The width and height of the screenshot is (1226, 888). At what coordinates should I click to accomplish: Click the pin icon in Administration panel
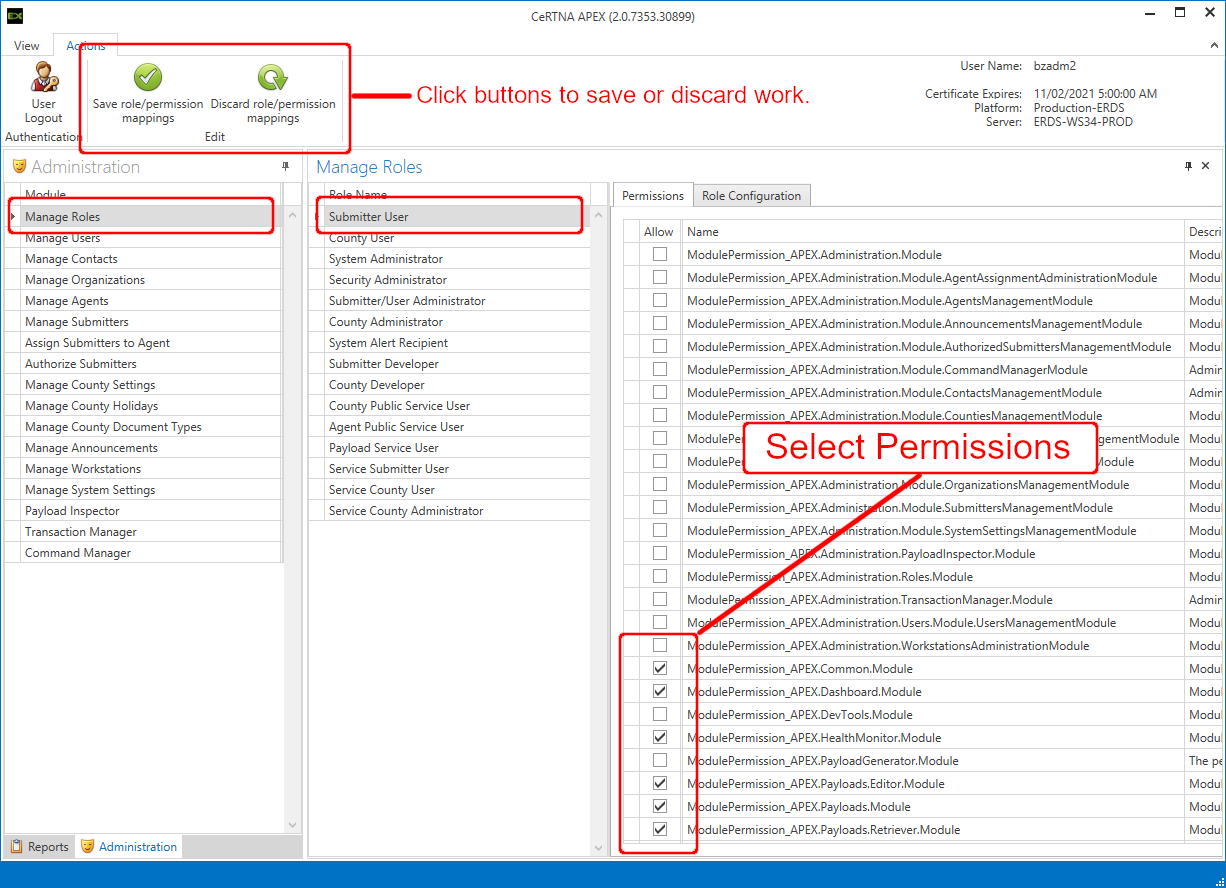(286, 167)
